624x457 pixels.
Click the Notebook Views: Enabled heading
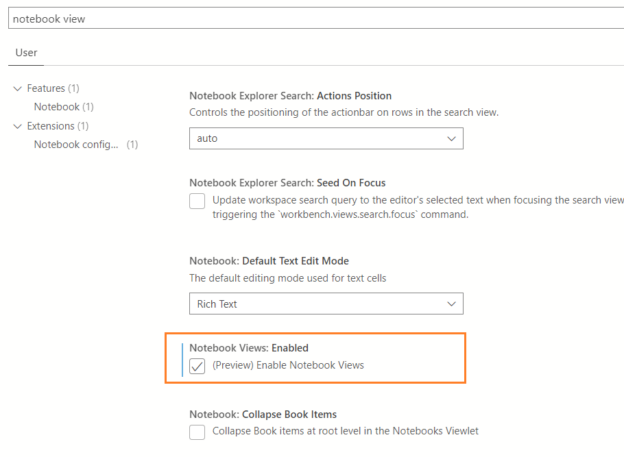pyautogui.click(x=249, y=348)
